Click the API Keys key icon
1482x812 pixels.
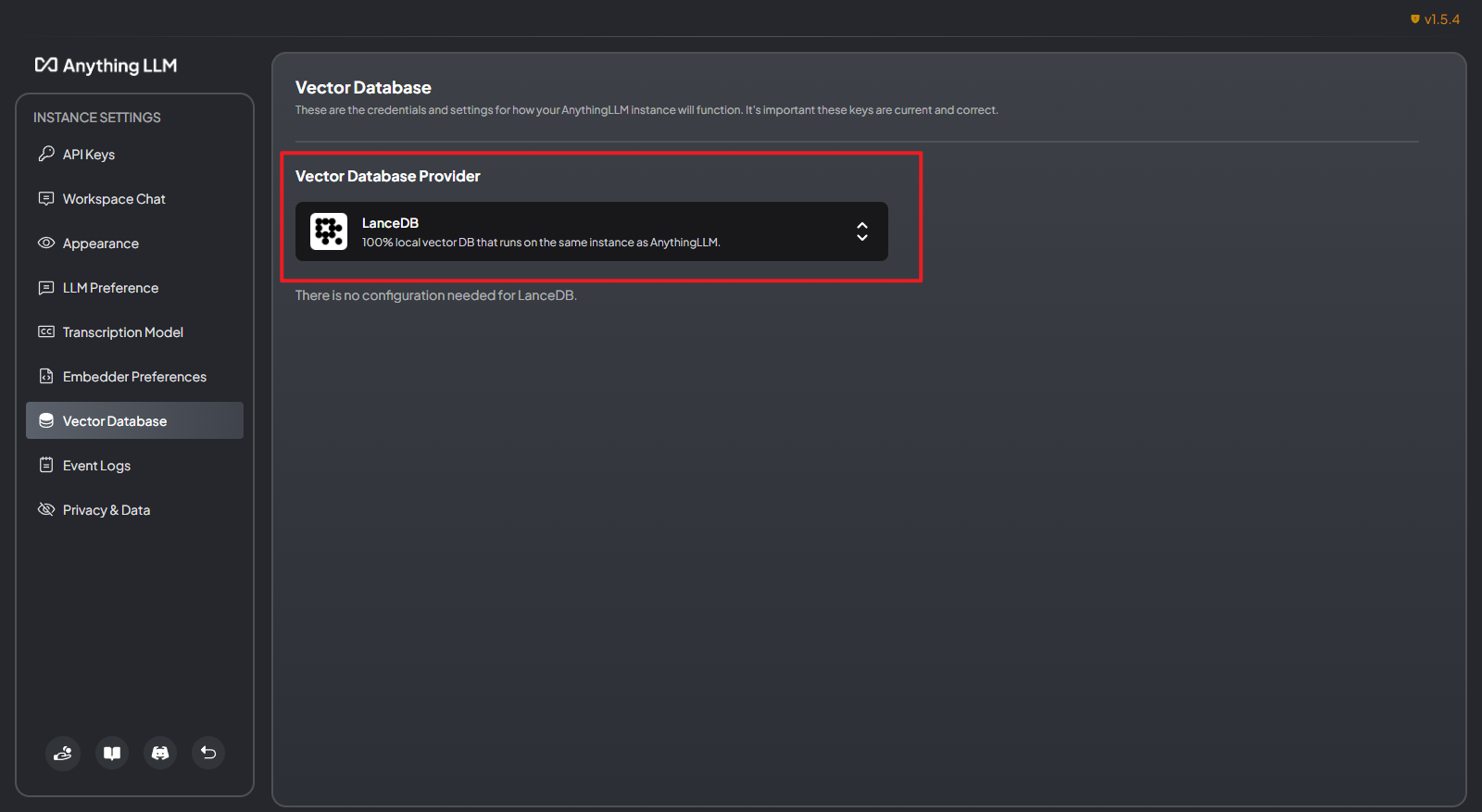[x=46, y=154]
